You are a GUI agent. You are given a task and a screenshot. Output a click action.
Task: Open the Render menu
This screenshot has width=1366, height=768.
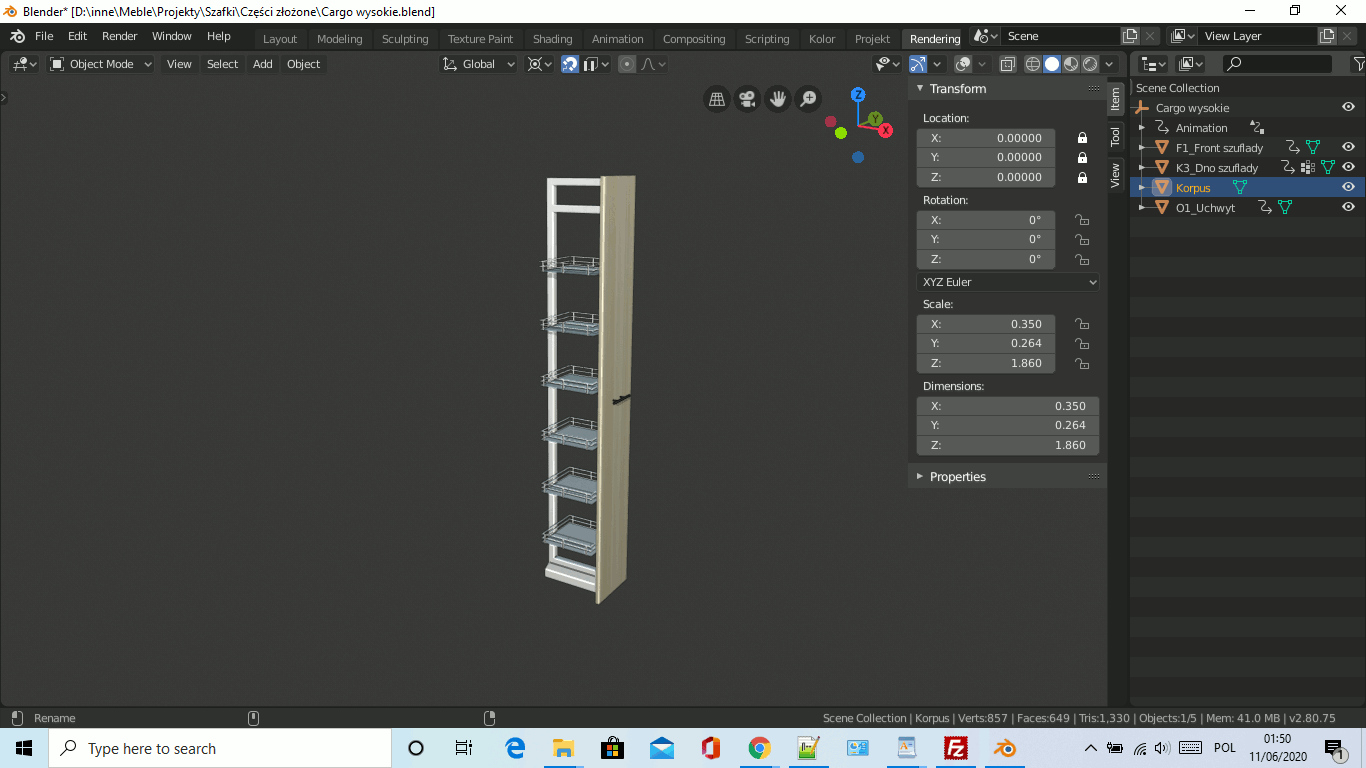(x=120, y=36)
